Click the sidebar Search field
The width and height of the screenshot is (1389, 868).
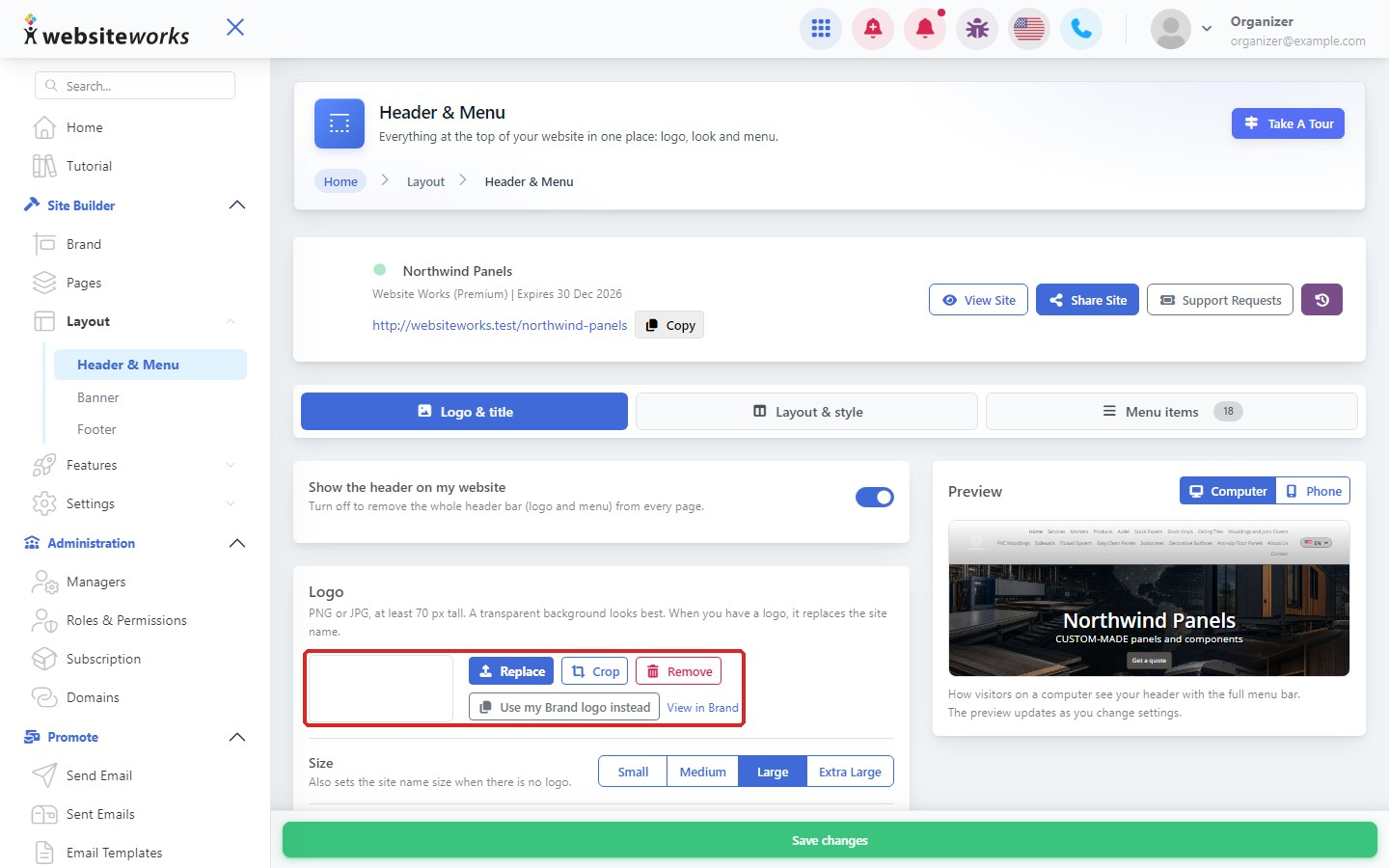(135, 86)
